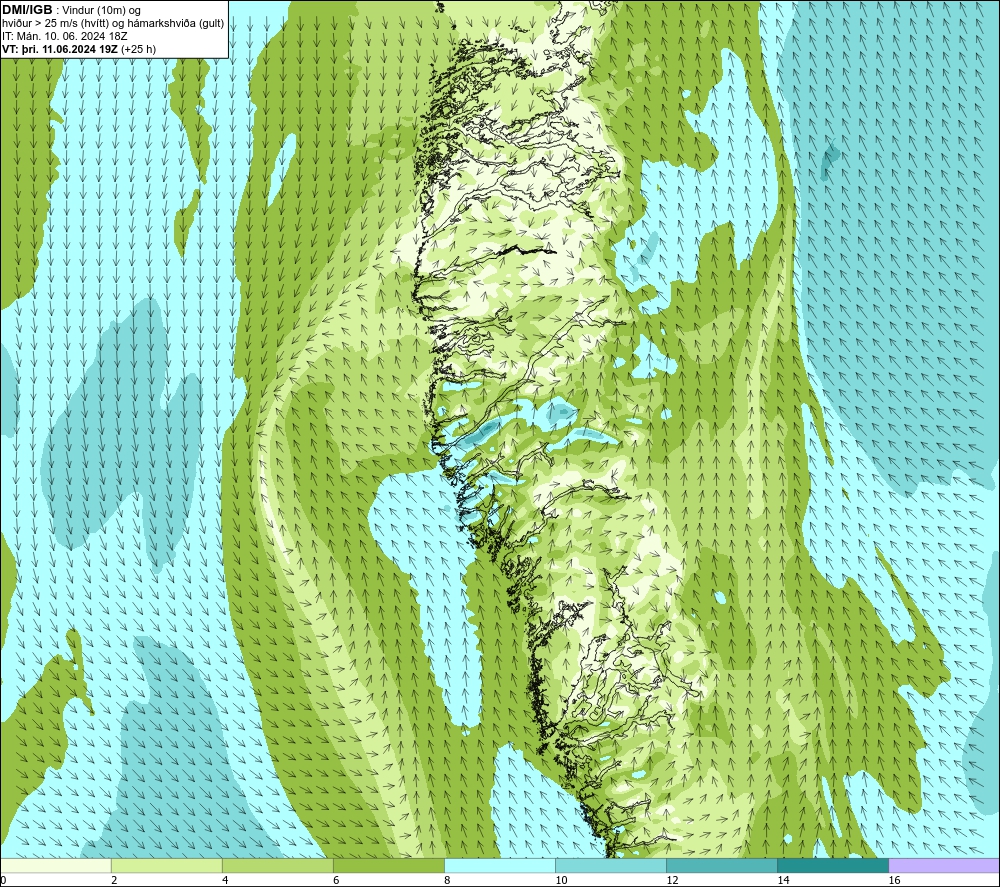Click the legend scale label "16"

click(x=894, y=881)
